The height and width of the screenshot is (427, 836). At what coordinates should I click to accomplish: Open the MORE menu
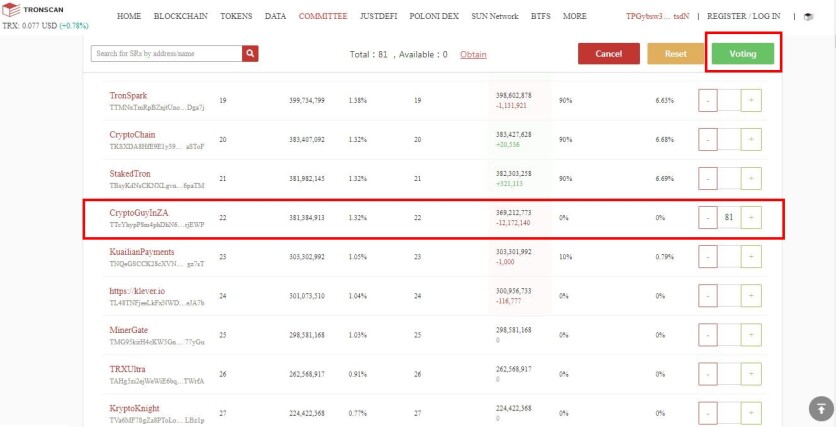pyautogui.click(x=575, y=17)
